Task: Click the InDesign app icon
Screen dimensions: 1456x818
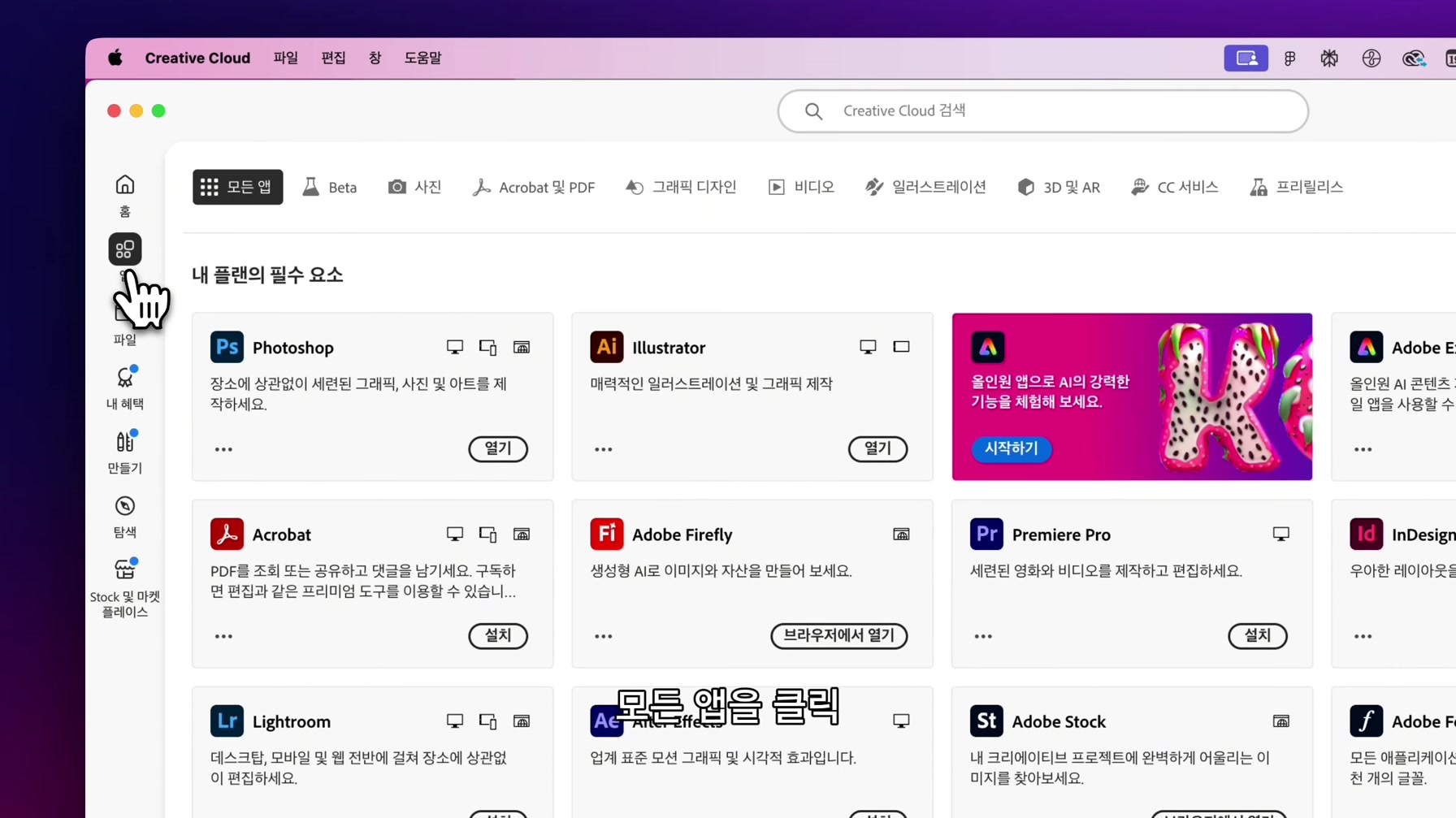Action: tap(1366, 534)
